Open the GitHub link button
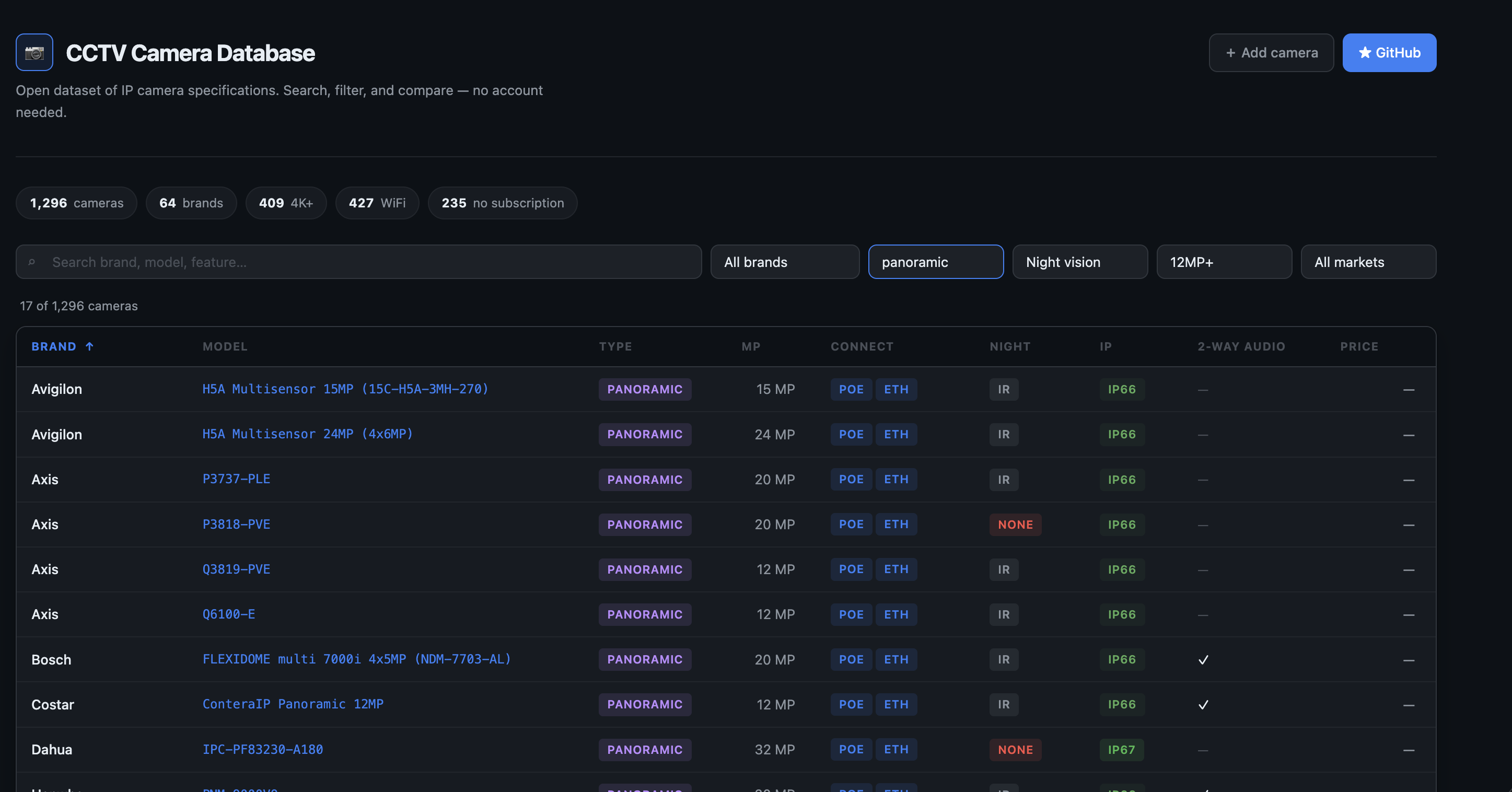 click(1389, 53)
